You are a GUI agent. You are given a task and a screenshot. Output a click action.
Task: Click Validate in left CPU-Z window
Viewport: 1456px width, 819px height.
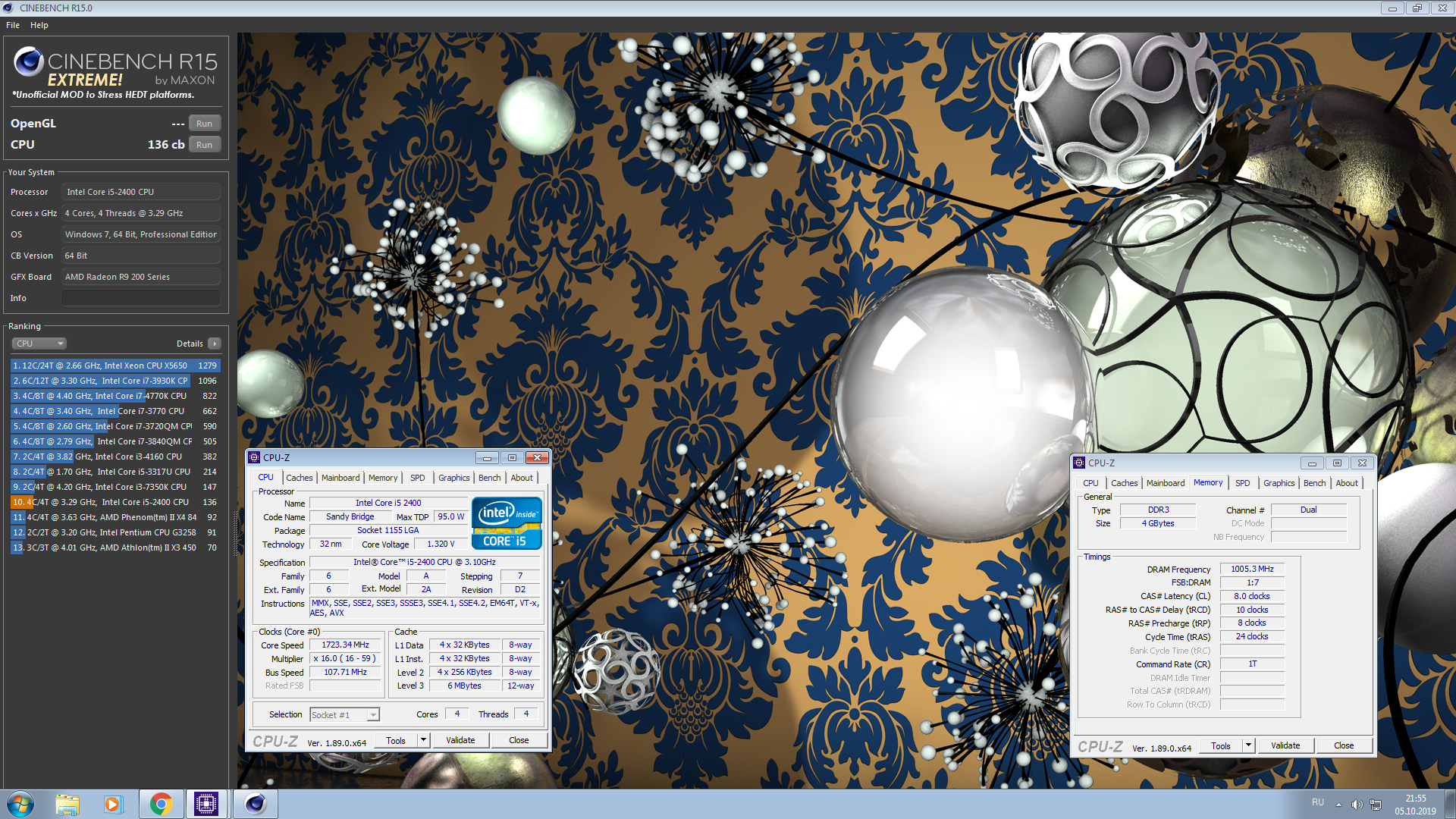(460, 741)
